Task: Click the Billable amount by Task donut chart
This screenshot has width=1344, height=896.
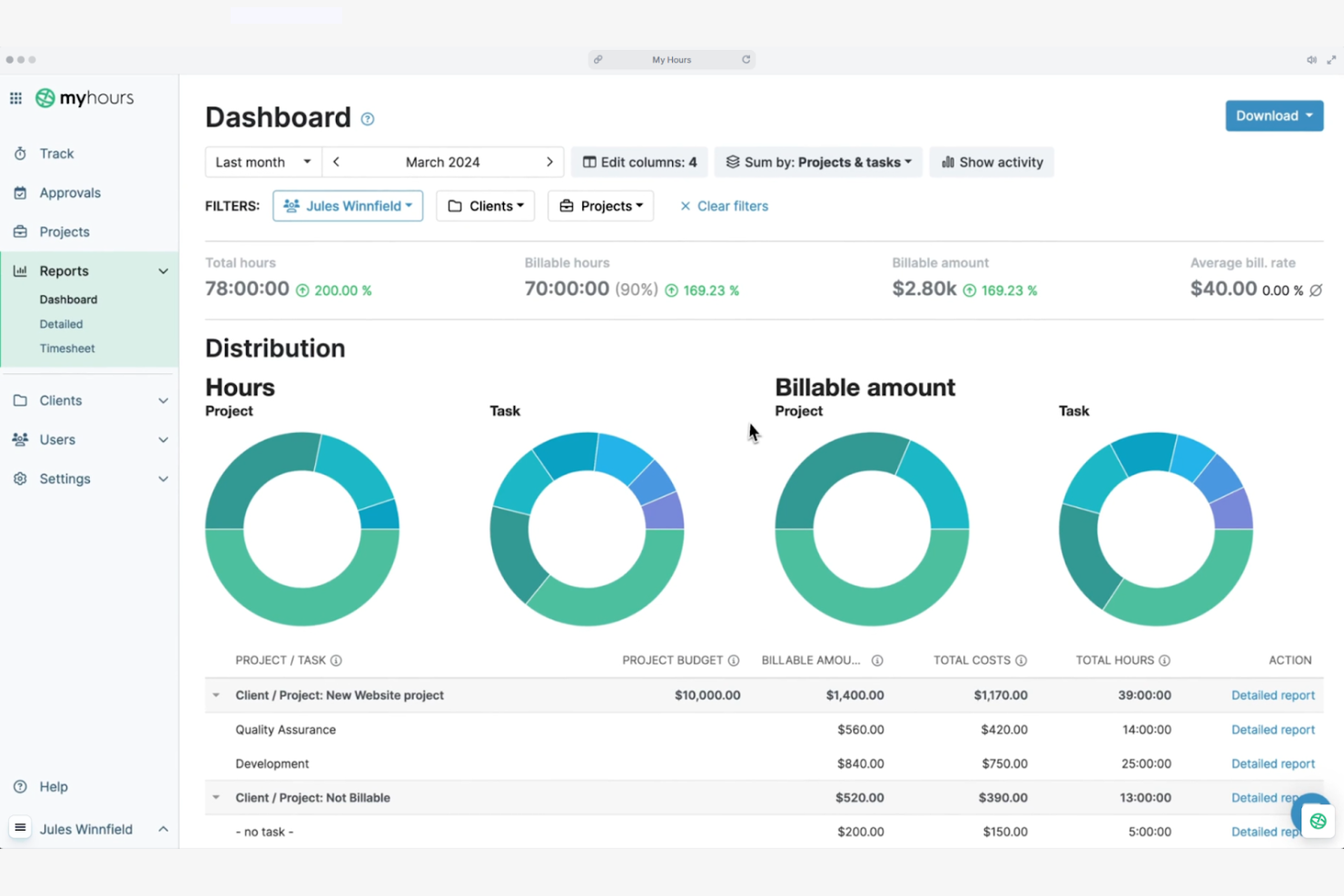Action: tap(1156, 529)
